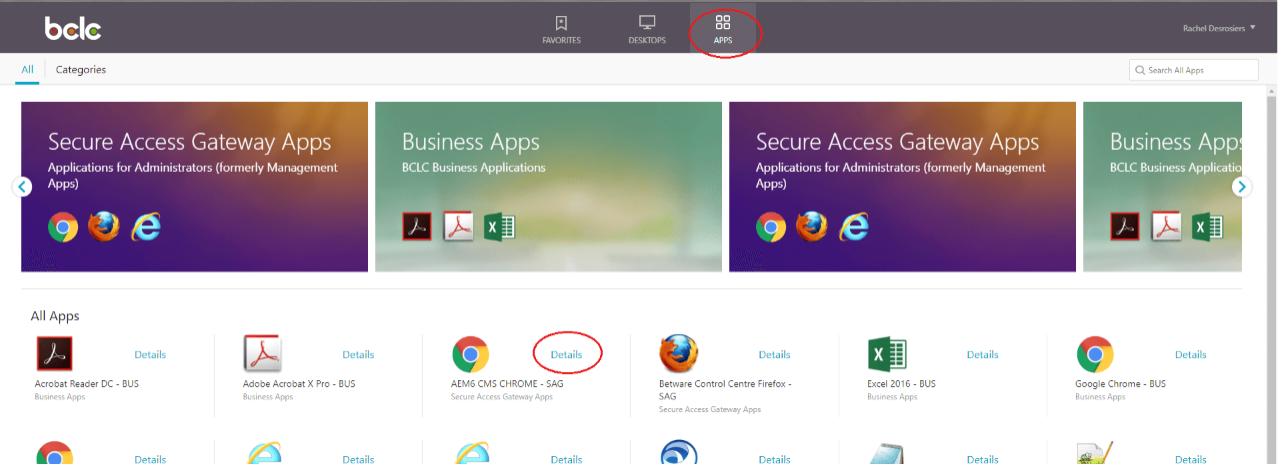Click Excel icon in first Business Apps banner
The height and width of the screenshot is (464, 1280).
coord(499,227)
